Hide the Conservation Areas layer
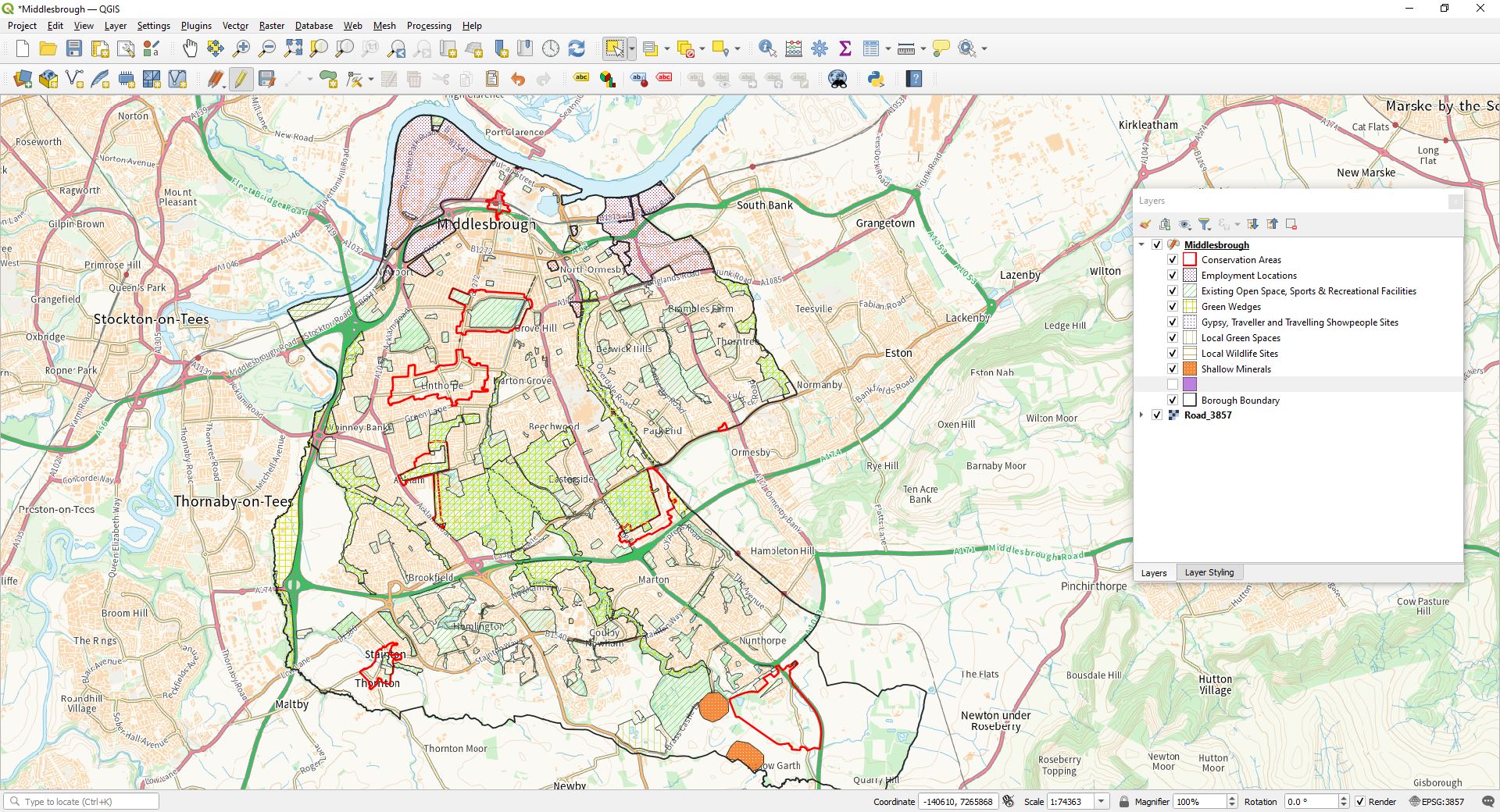The height and width of the screenshot is (812, 1500). click(1173, 260)
